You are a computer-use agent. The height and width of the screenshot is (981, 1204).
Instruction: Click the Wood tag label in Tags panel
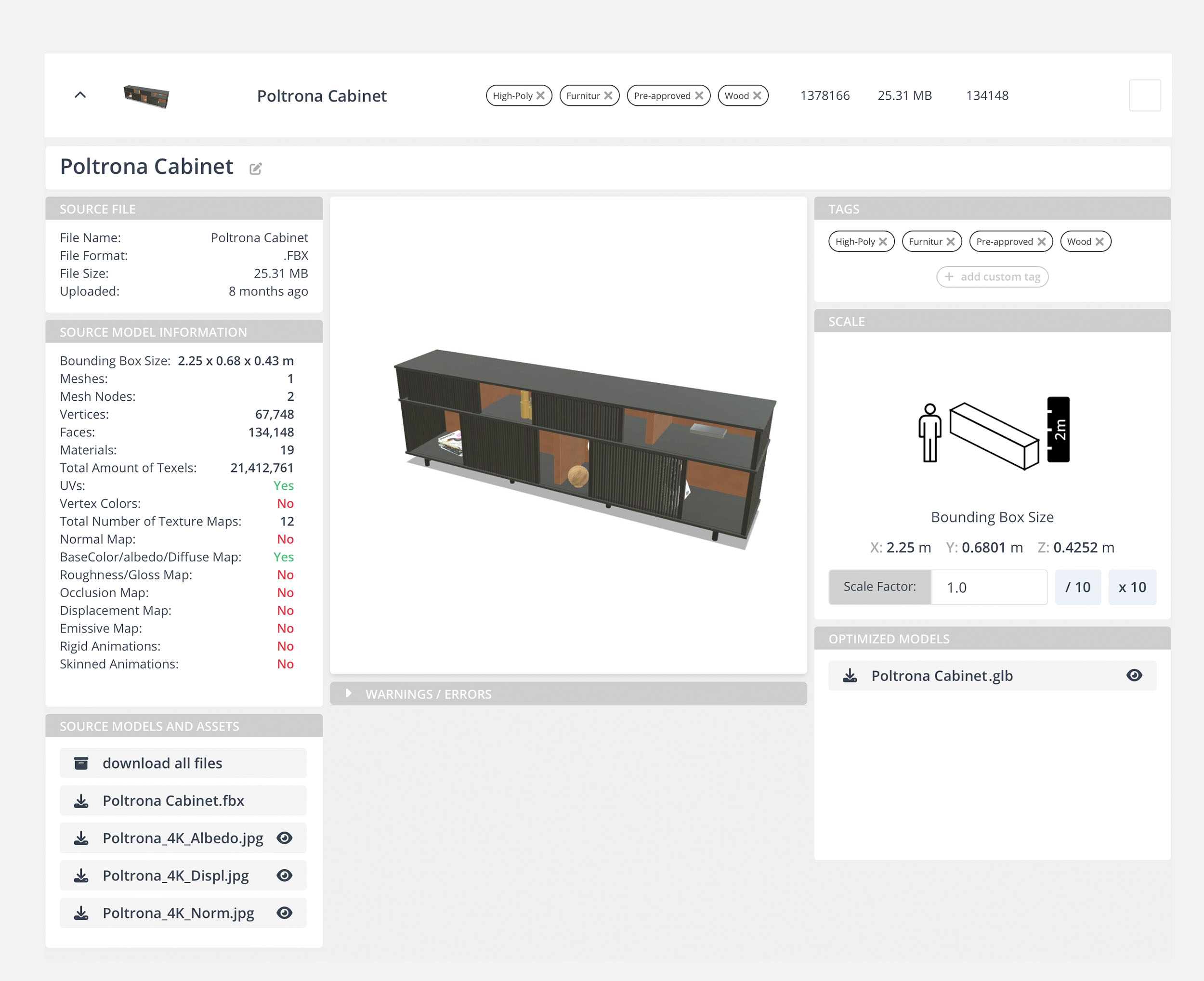pyautogui.click(x=1079, y=241)
